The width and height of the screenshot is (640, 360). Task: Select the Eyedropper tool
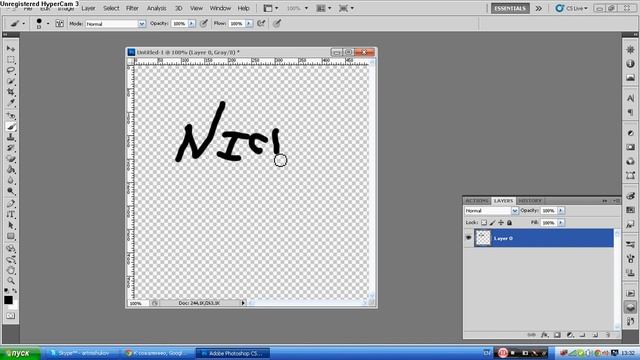tap(11, 102)
